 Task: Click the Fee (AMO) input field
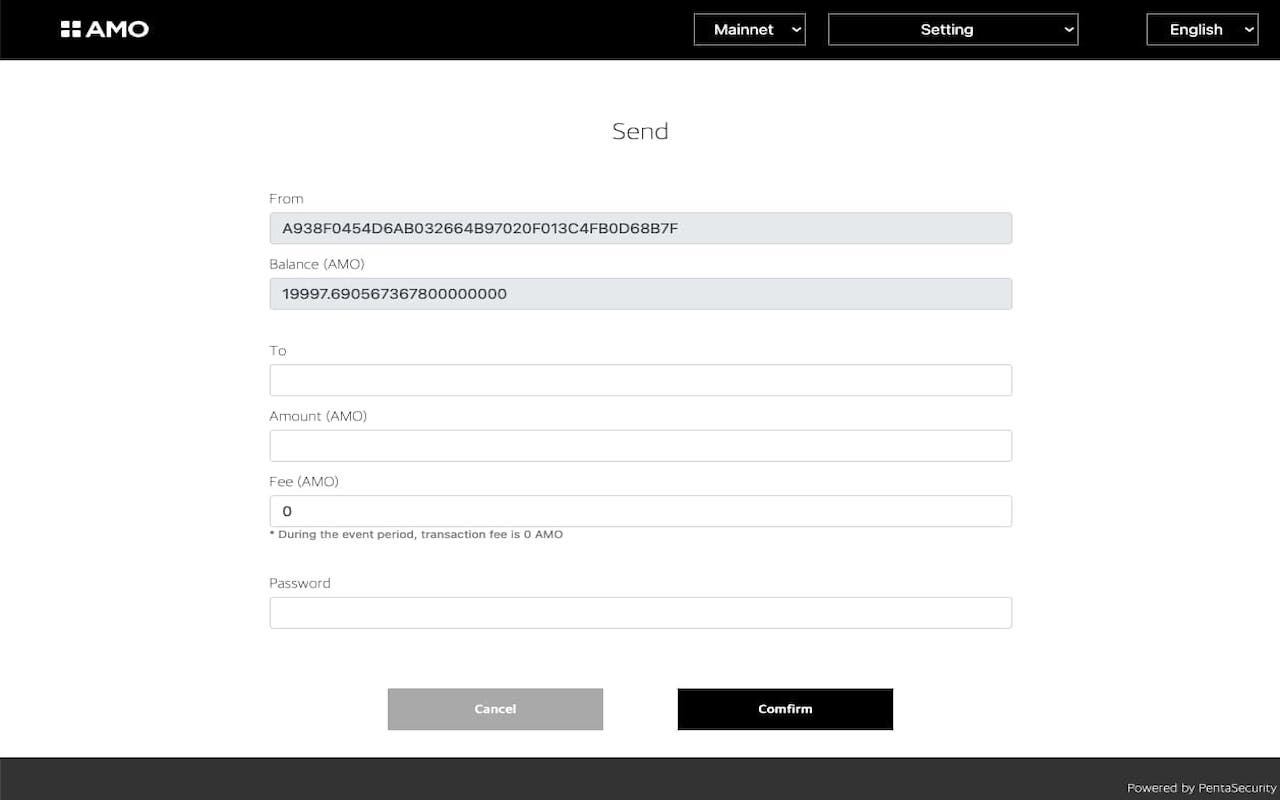pyautogui.click(x=640, y=511)
